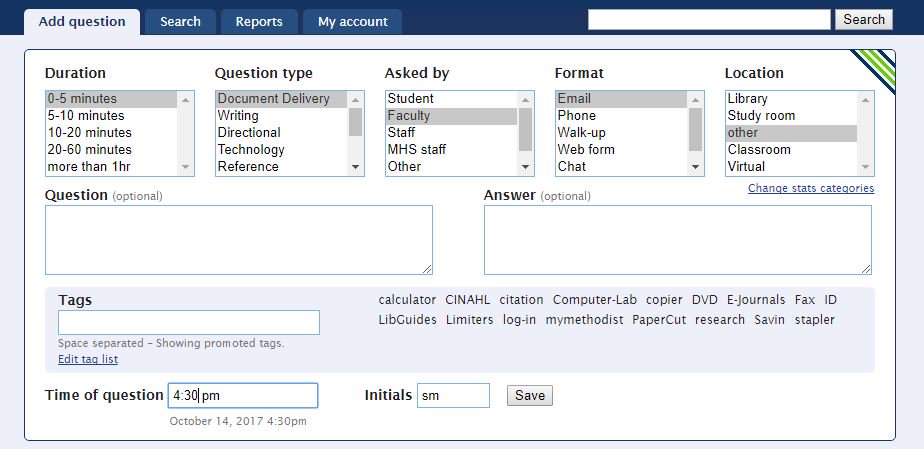This screenshot has height=449, width=924.
Task: Add the 'DVD' tag
Action: click(x=705, y=300)
